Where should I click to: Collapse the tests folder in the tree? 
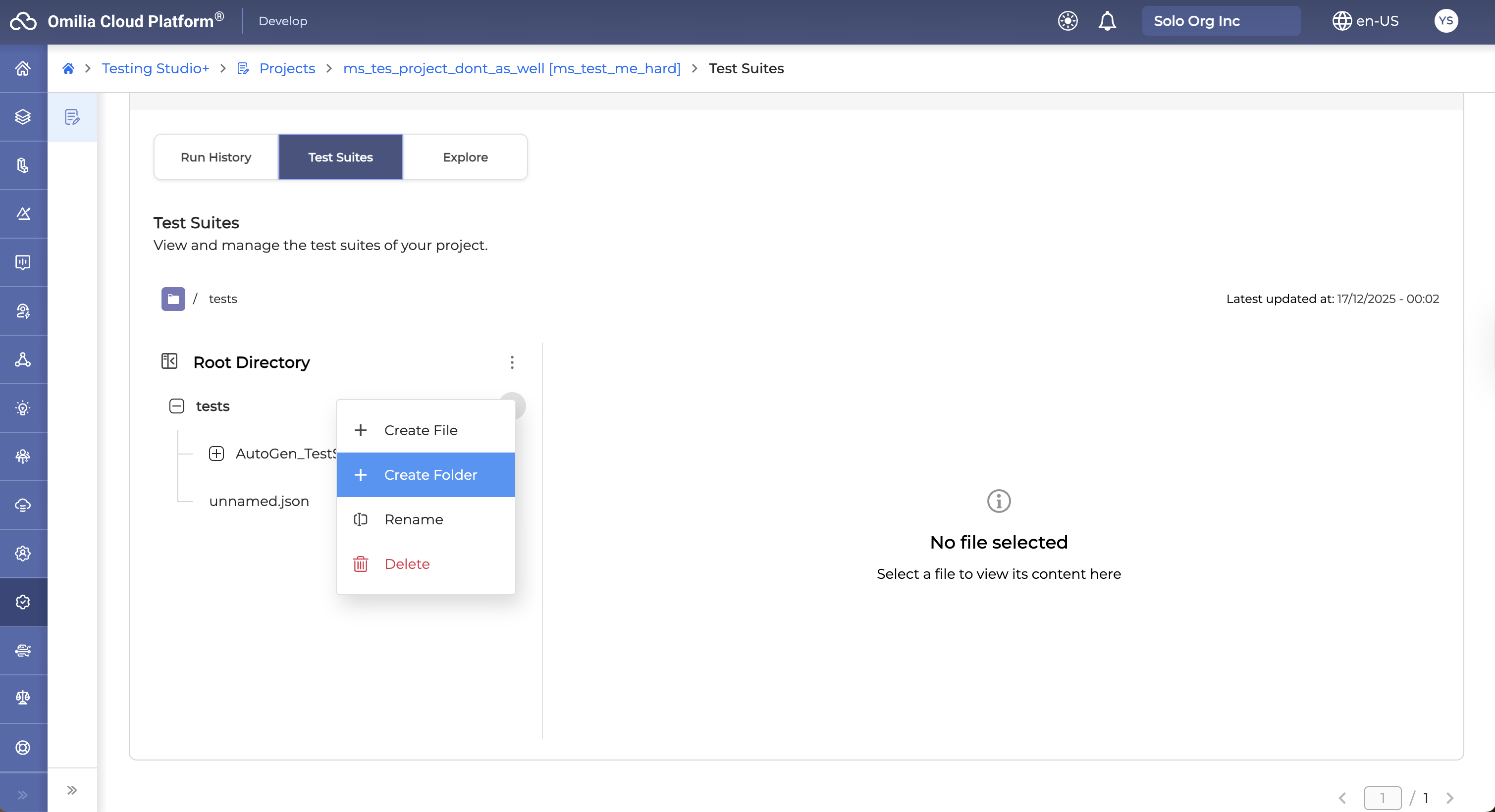point(176,406)
